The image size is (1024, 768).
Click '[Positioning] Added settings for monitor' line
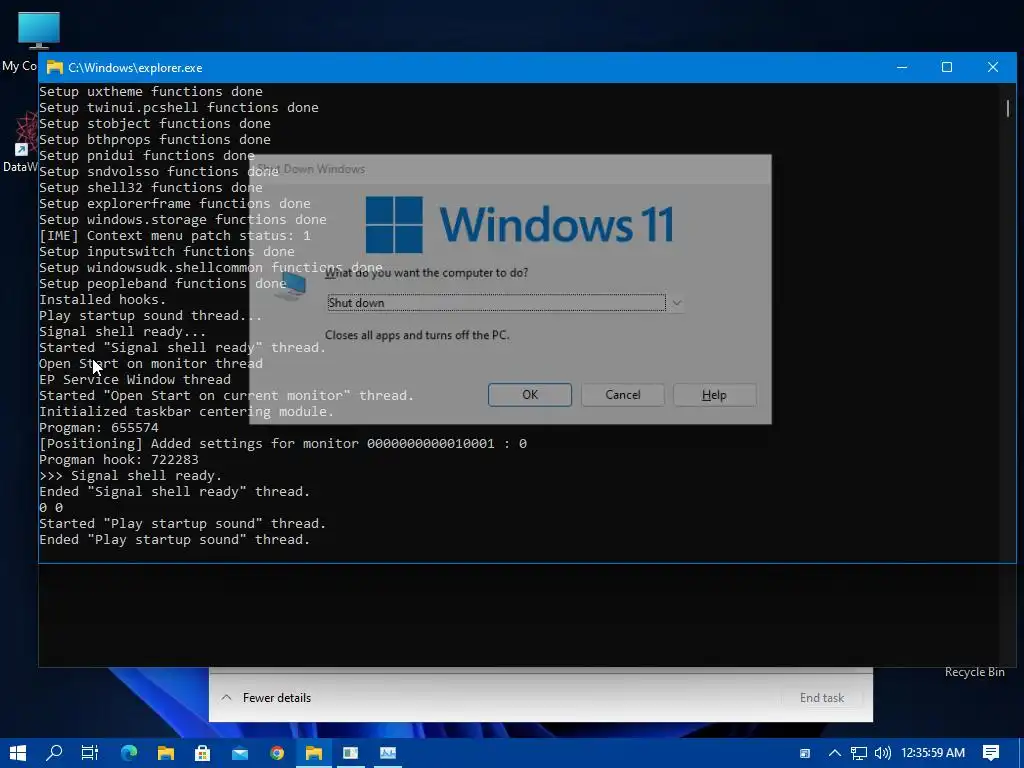coord(283,443)
